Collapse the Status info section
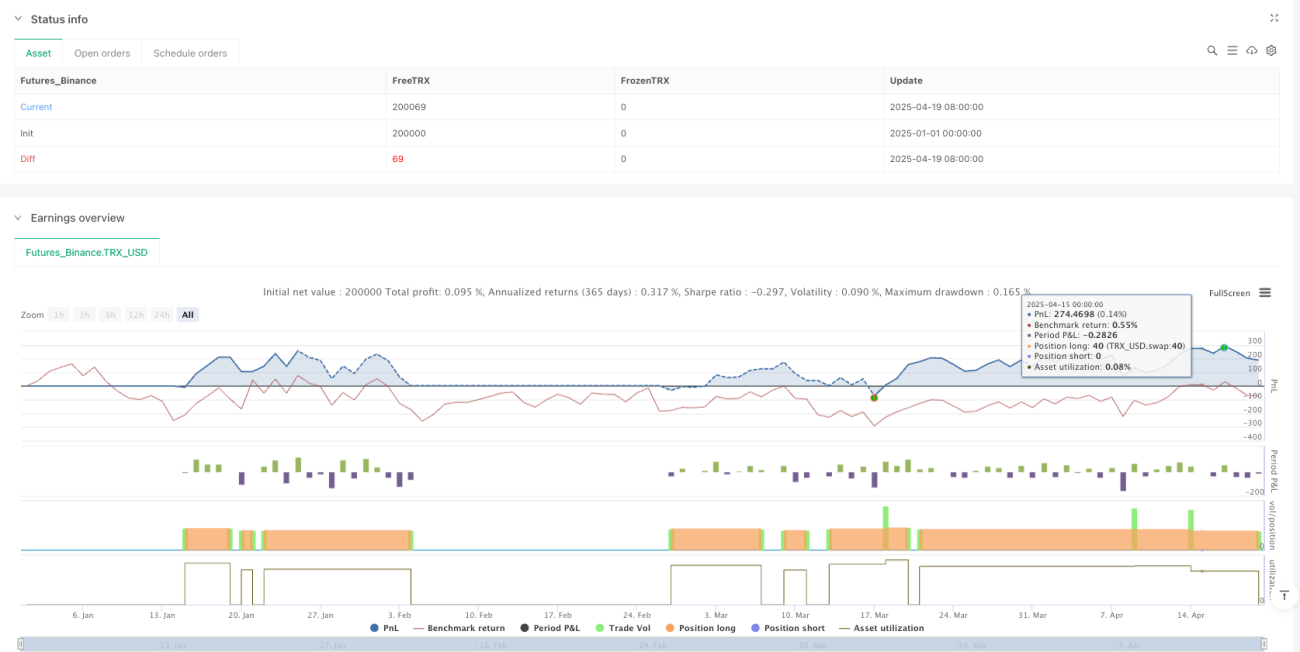This screenshot has width=1300, height=652. click(x=18, y=19)
